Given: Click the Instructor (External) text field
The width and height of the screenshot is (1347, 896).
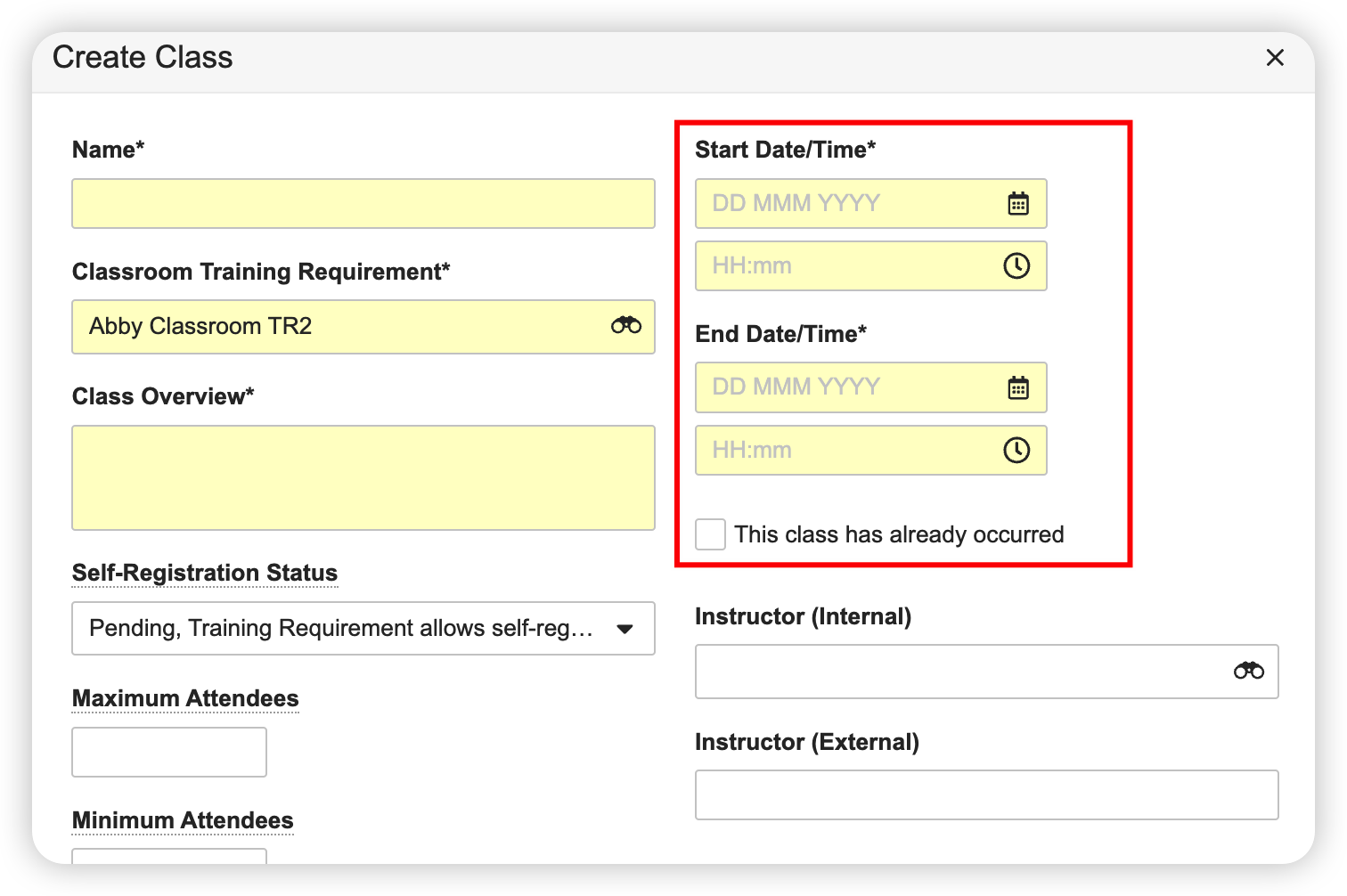Looking at the screenshot, I should coord(986,795).
